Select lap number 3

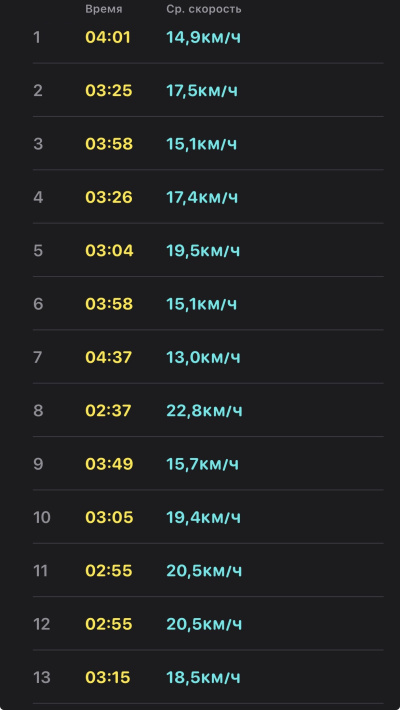pos(38,144)
